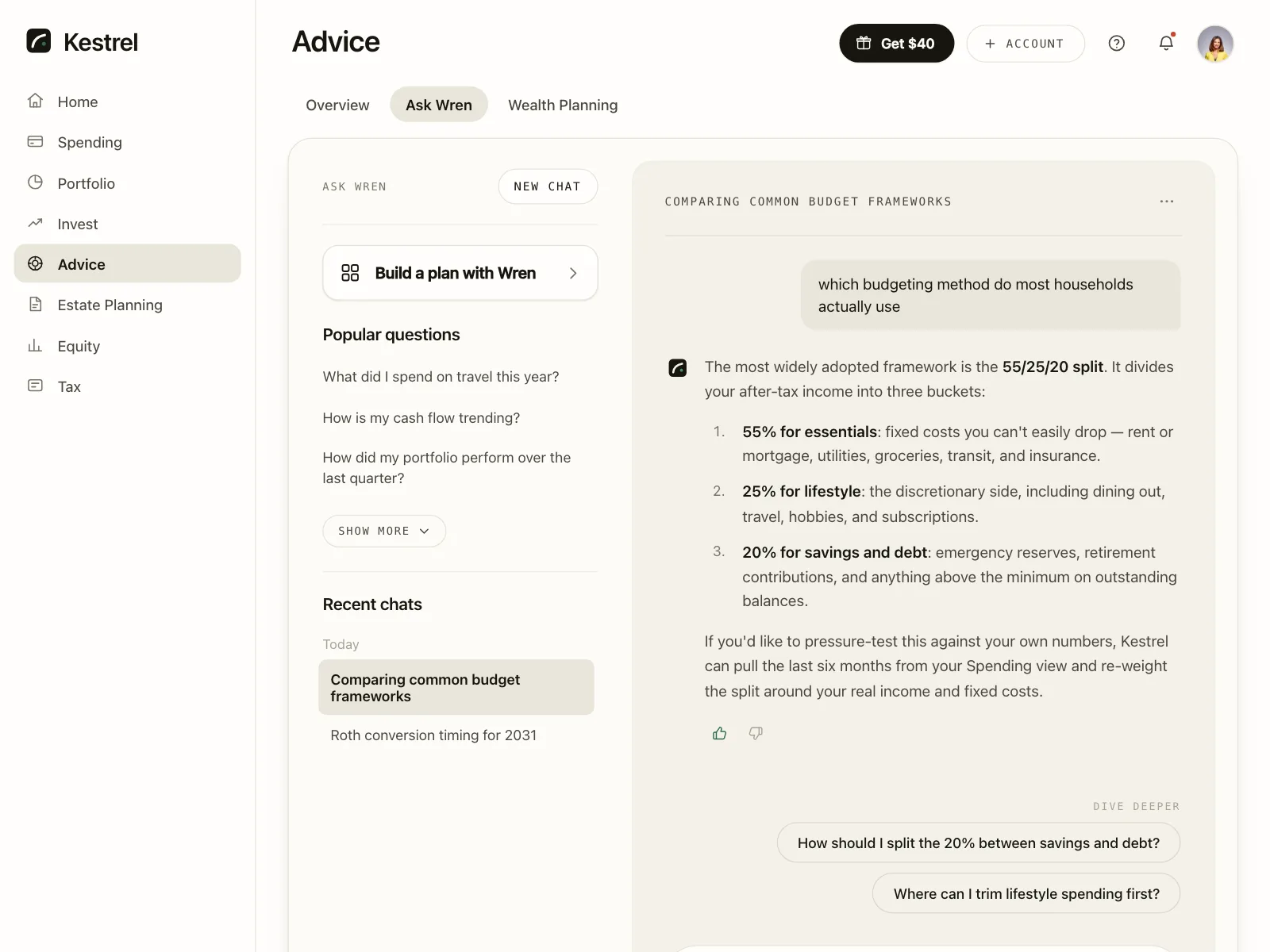
Task: Open the help question mark icon
Action: (x=1116, y=44)
